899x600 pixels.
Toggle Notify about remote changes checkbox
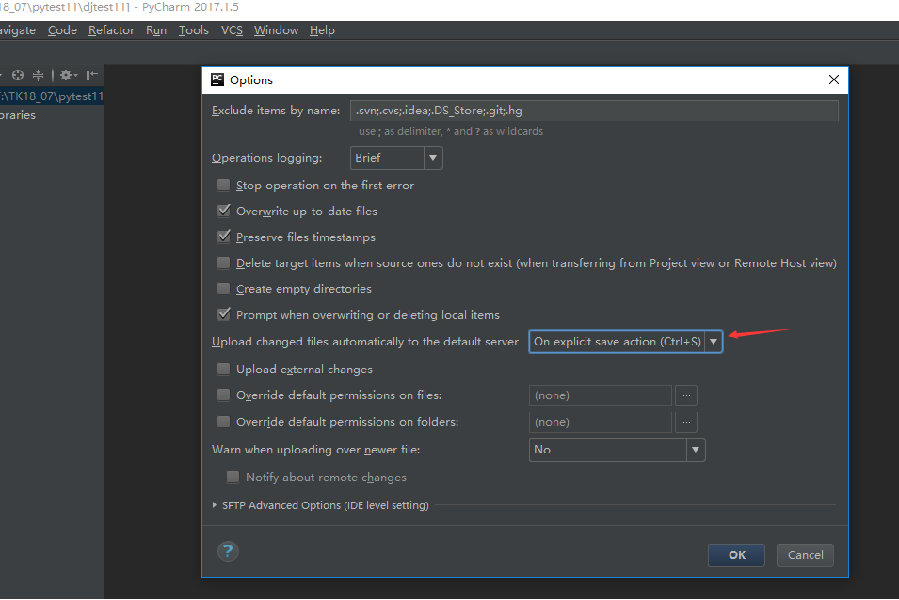tap(233, 477)
